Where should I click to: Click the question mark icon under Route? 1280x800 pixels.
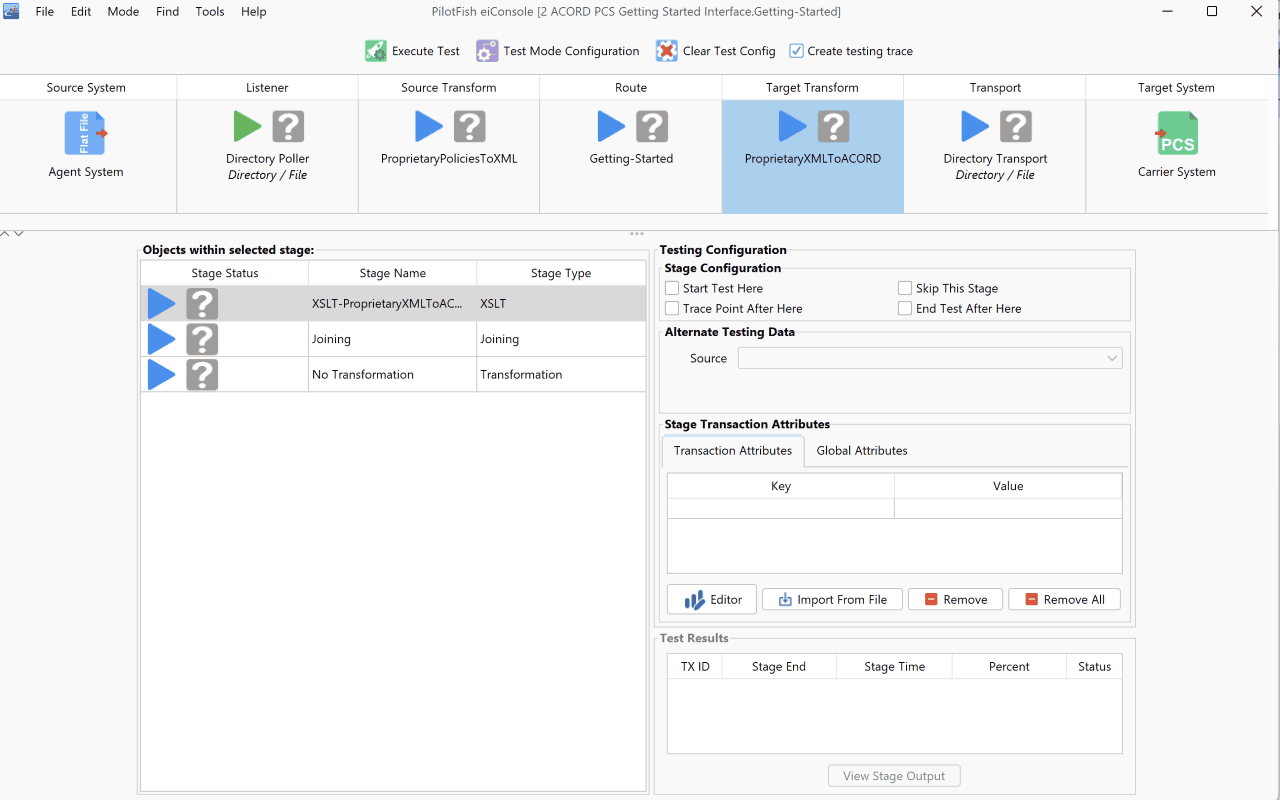tap(652, 127)
